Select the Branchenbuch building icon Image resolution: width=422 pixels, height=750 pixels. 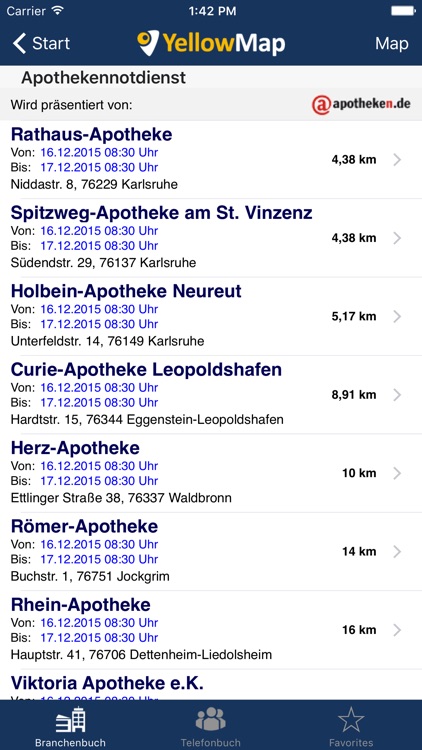(x=70, y=720)
